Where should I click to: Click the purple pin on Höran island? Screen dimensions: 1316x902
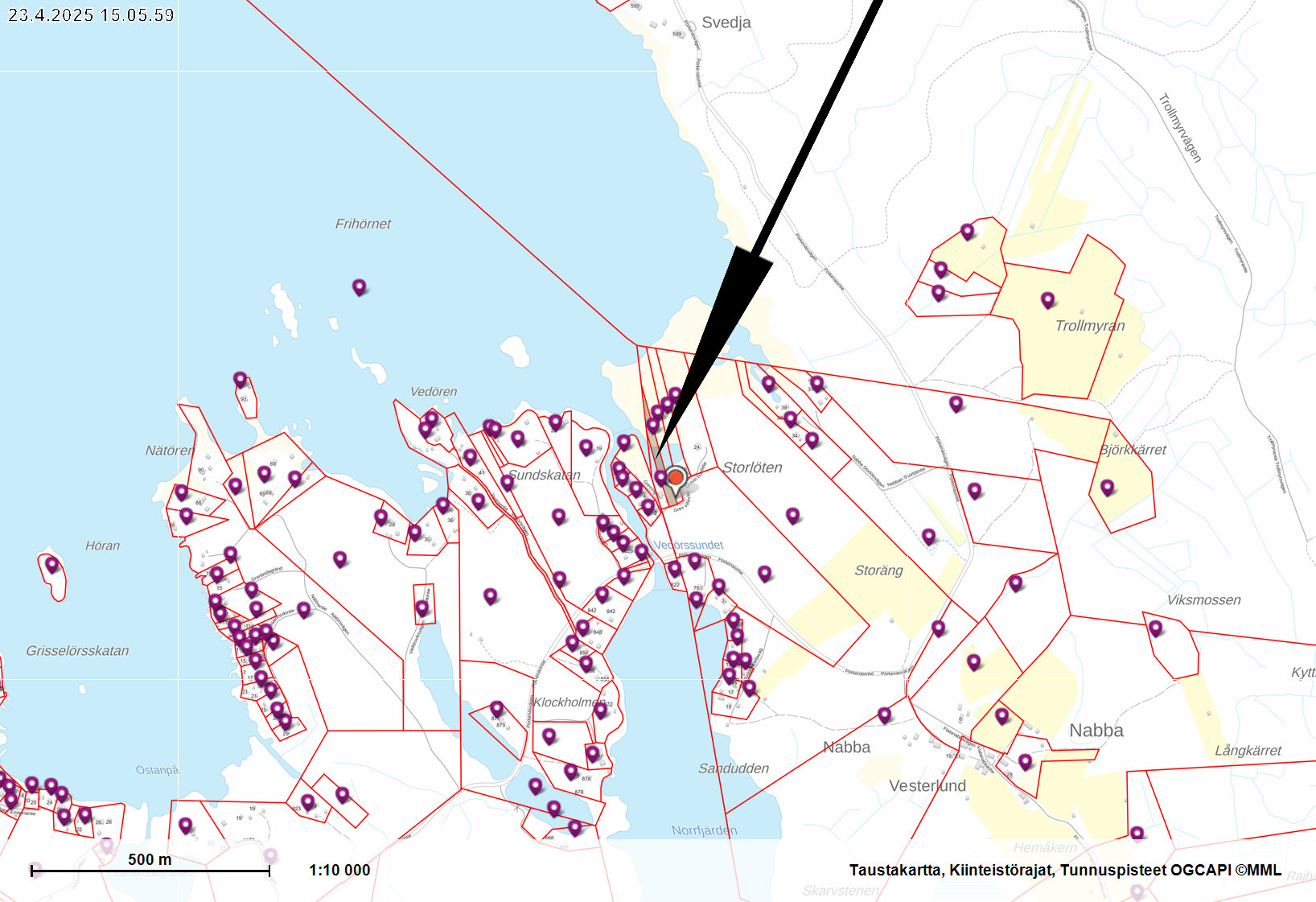tap(52, 564)
